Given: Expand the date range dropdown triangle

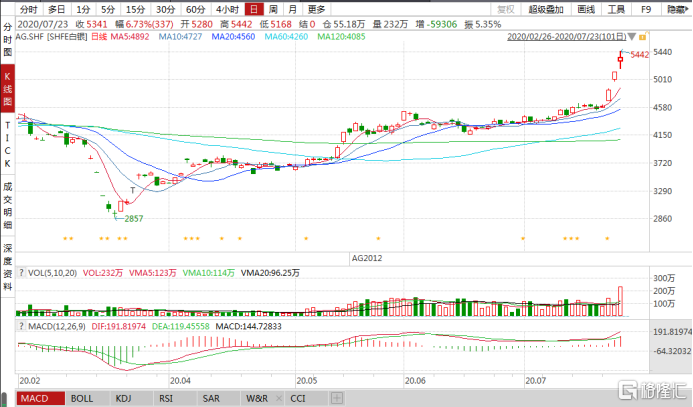Looking at the screenshot, I should tap(632, 37).
